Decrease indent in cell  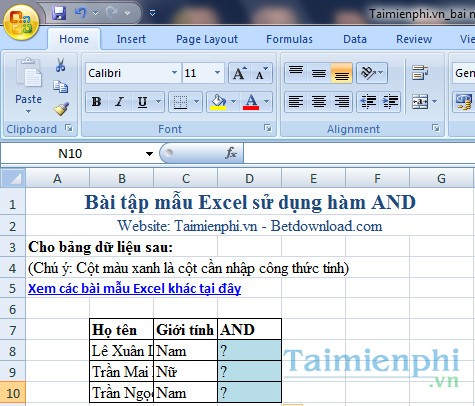(368, 101)
